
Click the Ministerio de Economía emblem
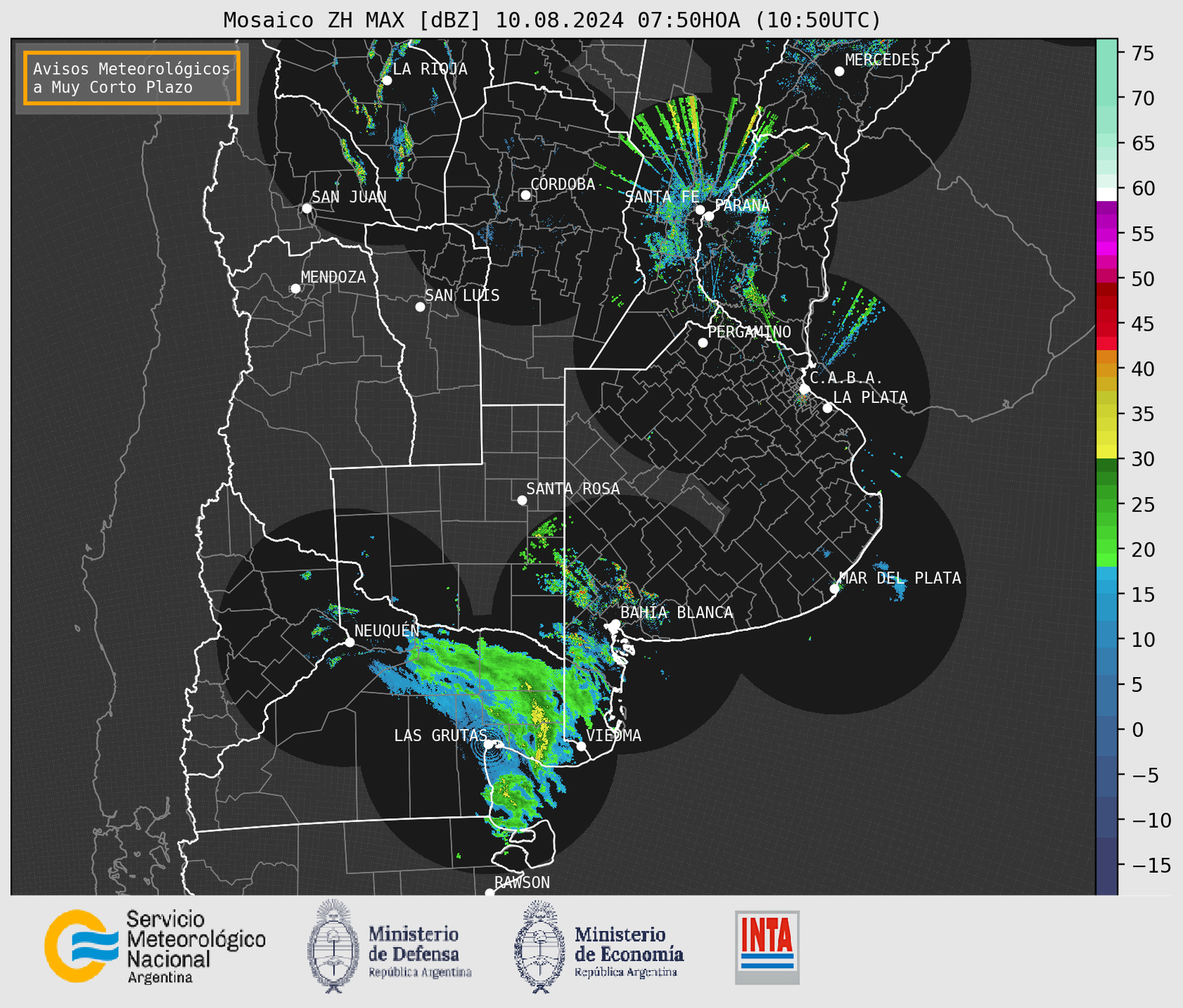[540, 946]
